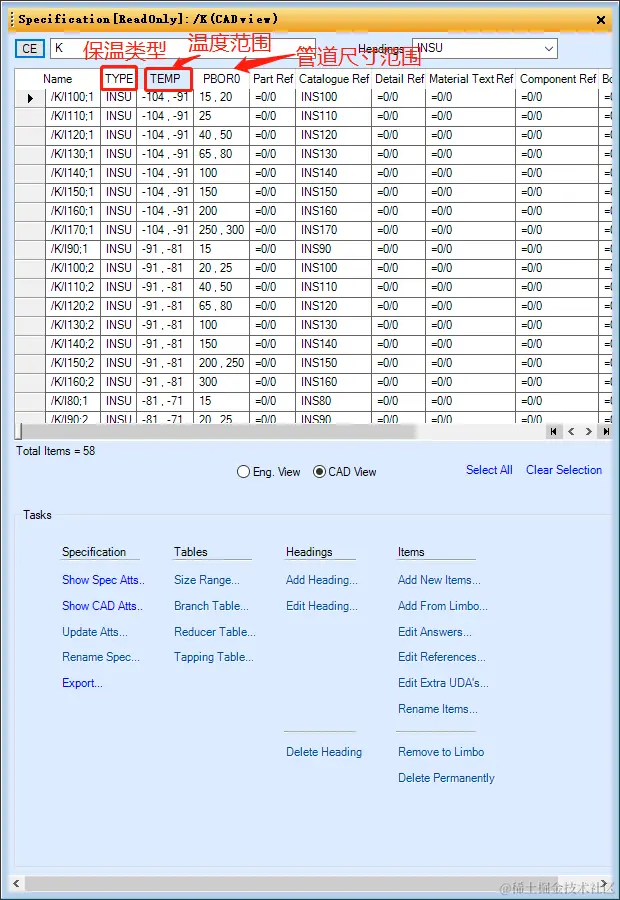Open the Size Range... table

tap(207, 580)
